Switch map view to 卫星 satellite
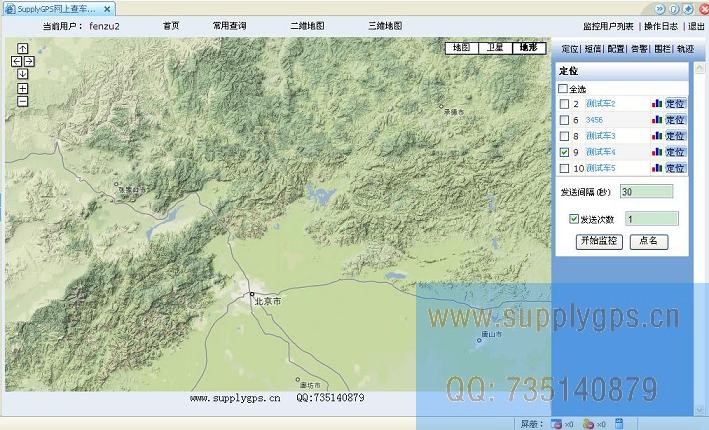This screenshot has width=709, height=430. click(493, 47)
